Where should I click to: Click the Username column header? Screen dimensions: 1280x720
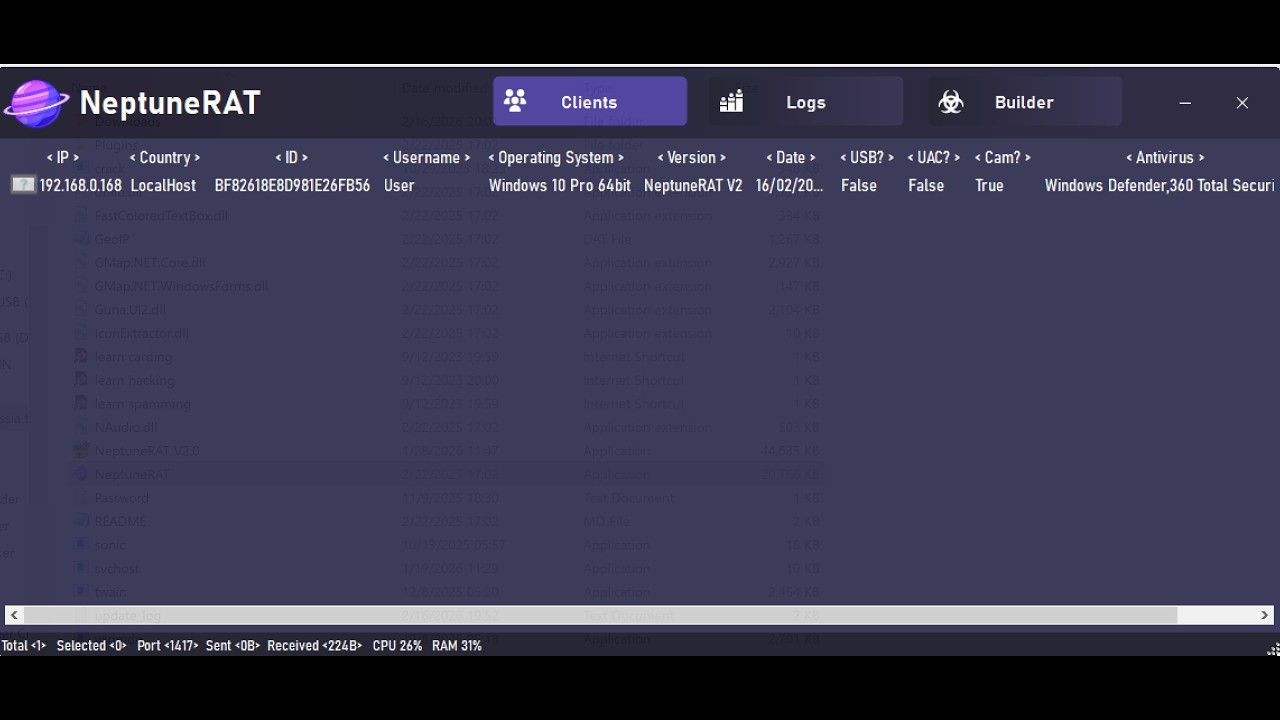click(x=426, y=158)
